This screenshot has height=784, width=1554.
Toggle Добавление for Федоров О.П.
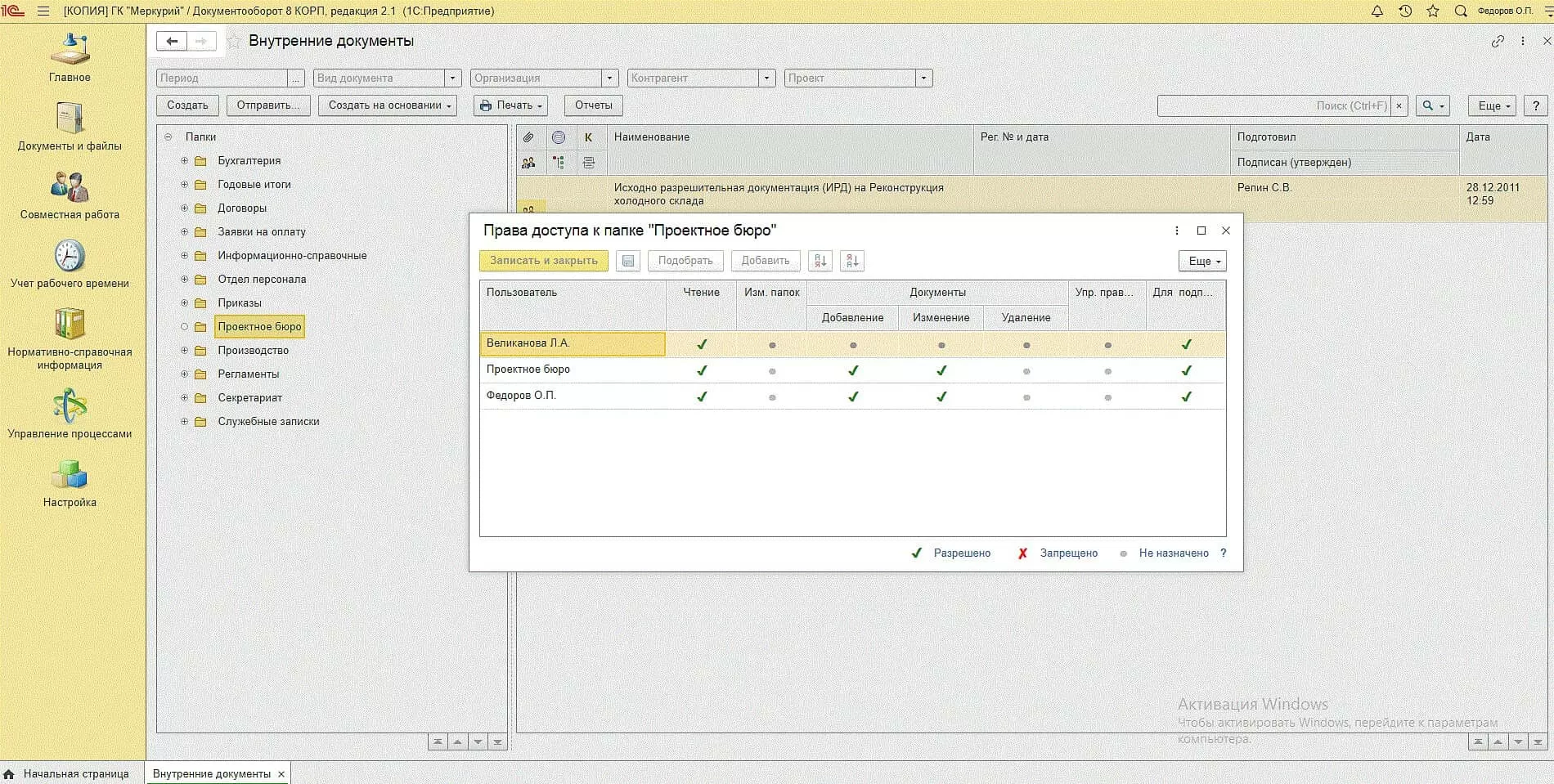tap(853, 396)
